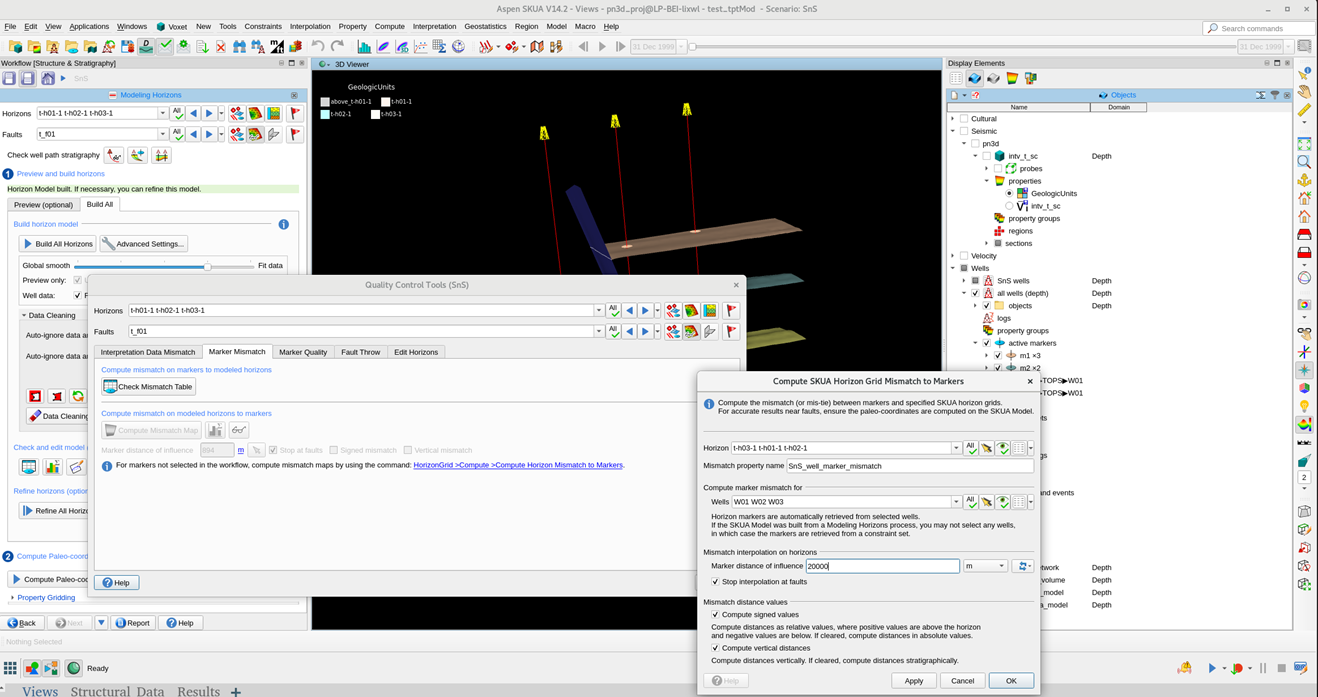
Task: Adjust the Global smooth slider handle
Action: (208, 266)
